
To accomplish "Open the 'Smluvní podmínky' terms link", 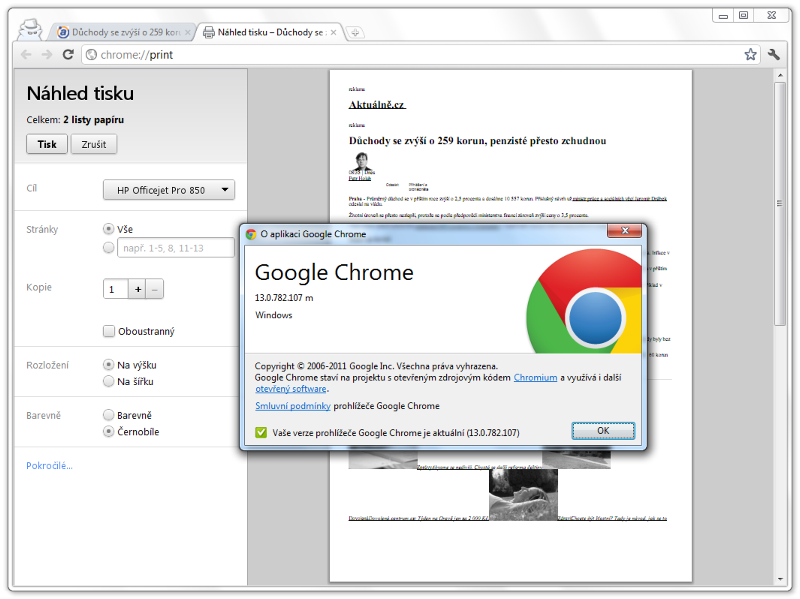I will (x=293, y=406).
